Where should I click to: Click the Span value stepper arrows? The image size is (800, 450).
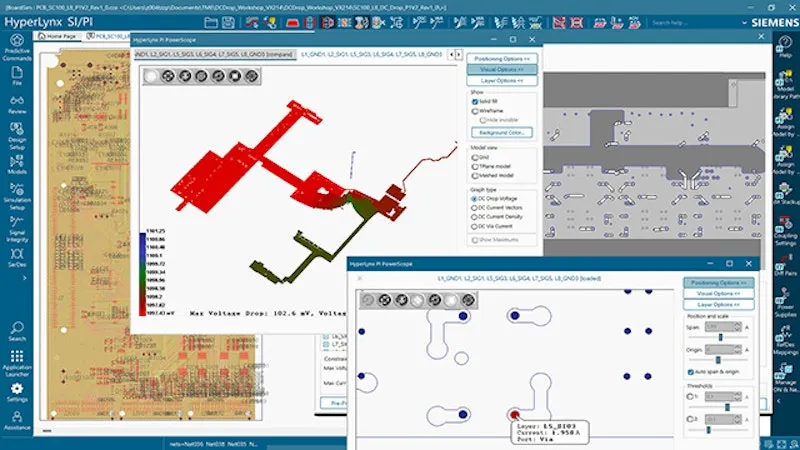click(737, 327)
